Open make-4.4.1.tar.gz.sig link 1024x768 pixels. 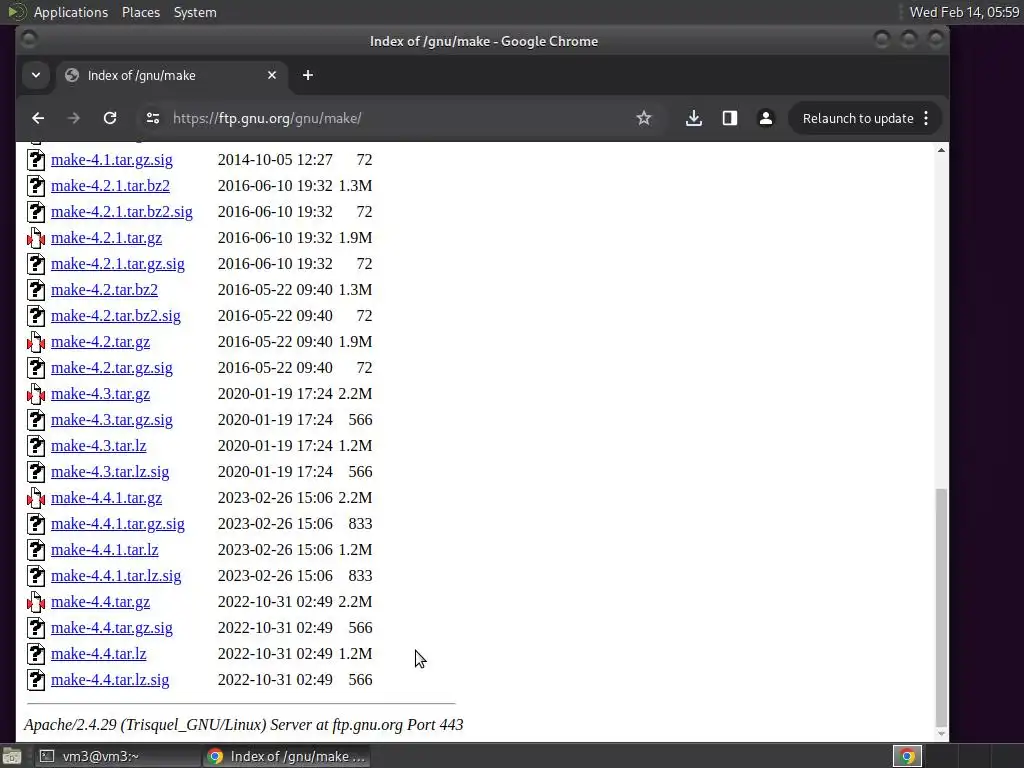118,524
